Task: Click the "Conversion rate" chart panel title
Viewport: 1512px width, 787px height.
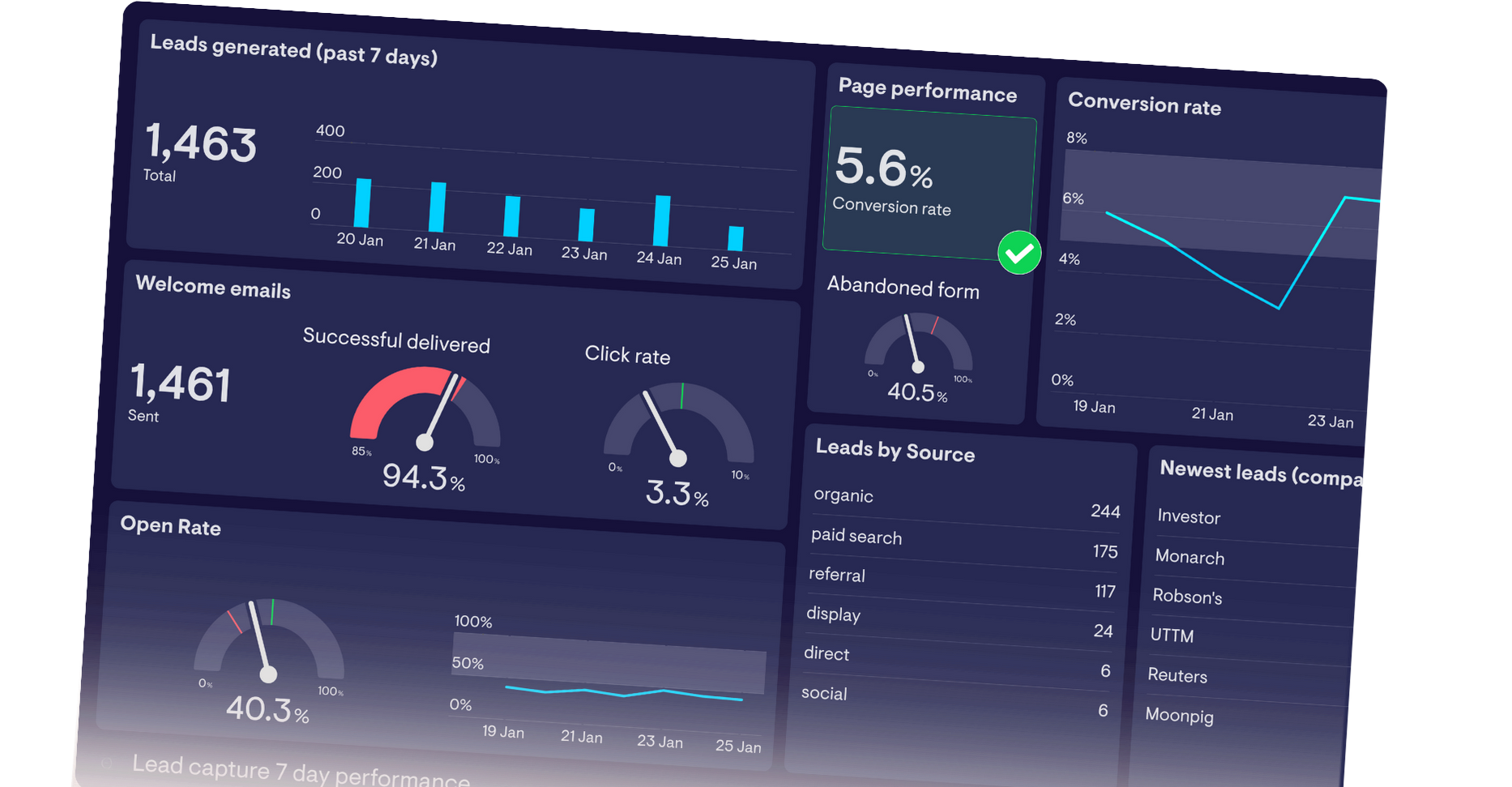Action: coord(1144,104)
